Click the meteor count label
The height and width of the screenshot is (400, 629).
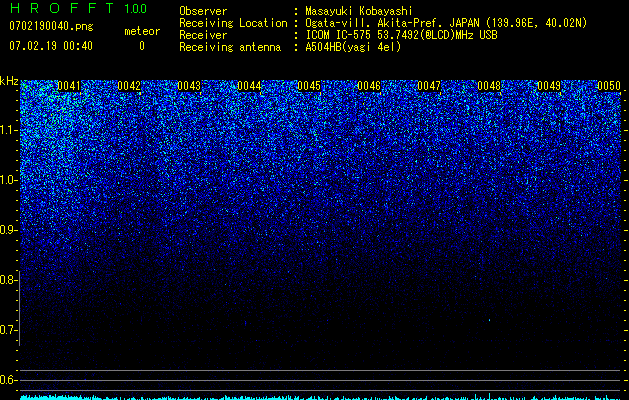coord(142,31)
